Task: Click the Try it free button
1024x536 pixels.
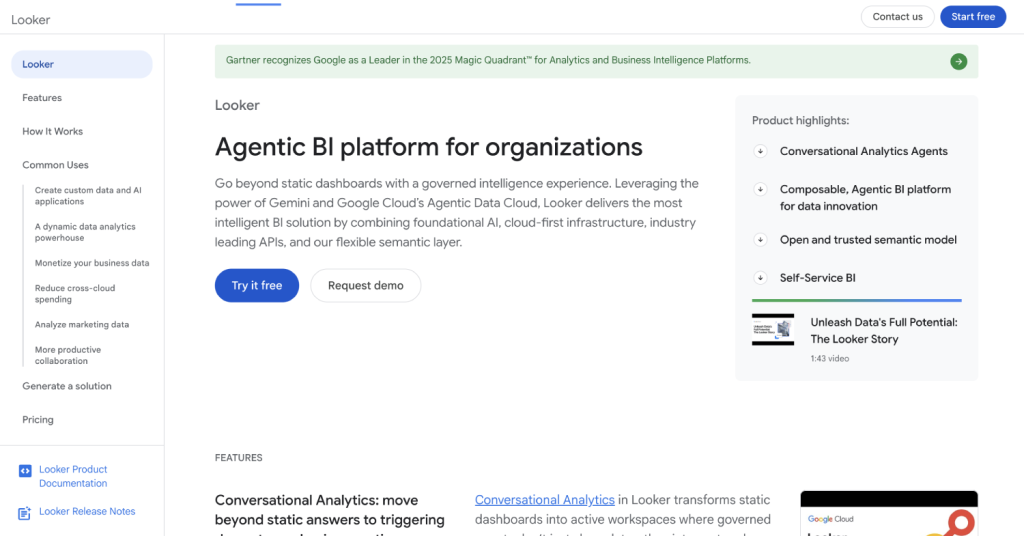Action: [257, 285]
